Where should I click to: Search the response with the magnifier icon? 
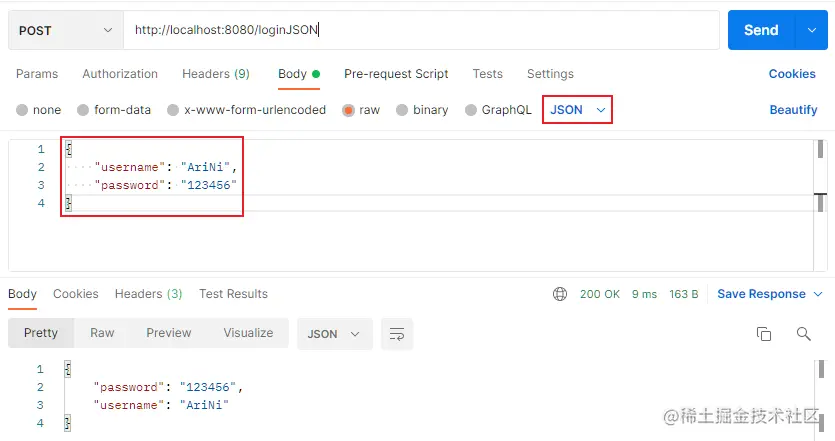click(x=804, y=334)
